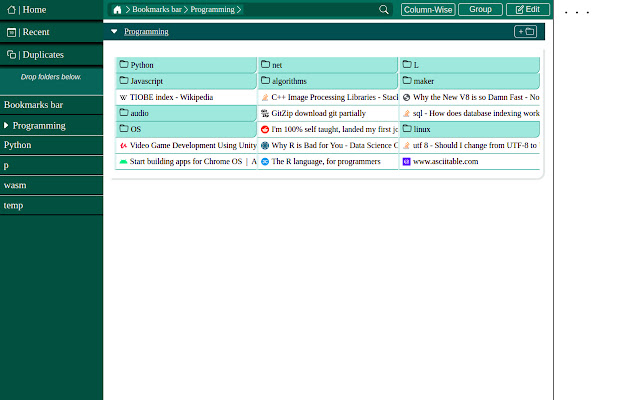Click the maker folder icon

pyautogui.click(x=407, y=81)
